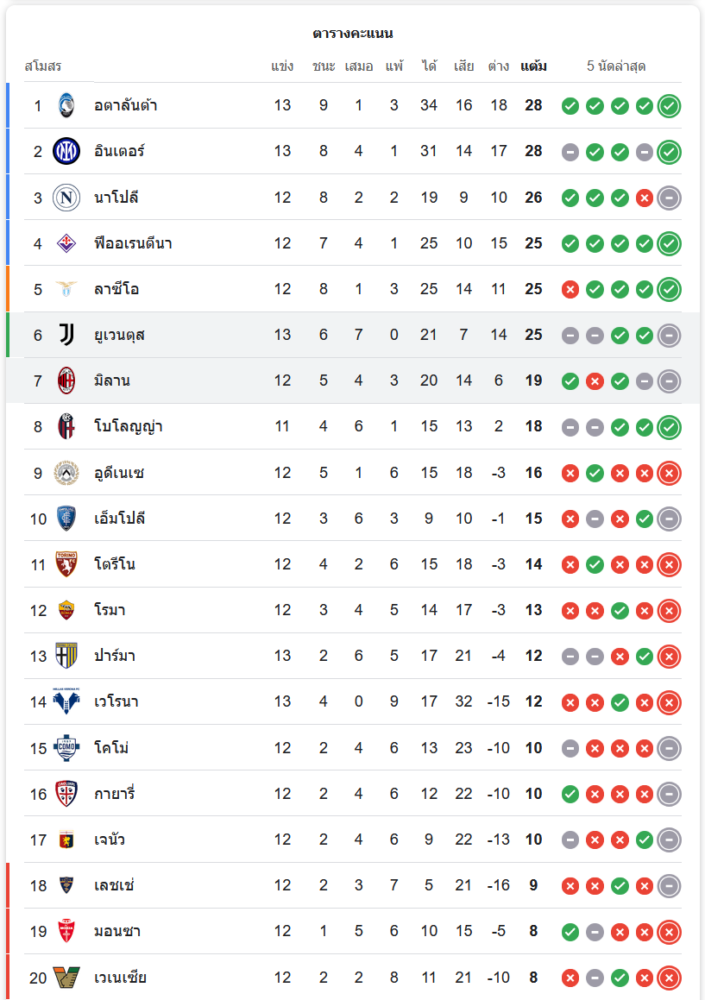Click the AC Milan club crest
The height and width of the screenshot is (1000, 705).
click(66, 381)
